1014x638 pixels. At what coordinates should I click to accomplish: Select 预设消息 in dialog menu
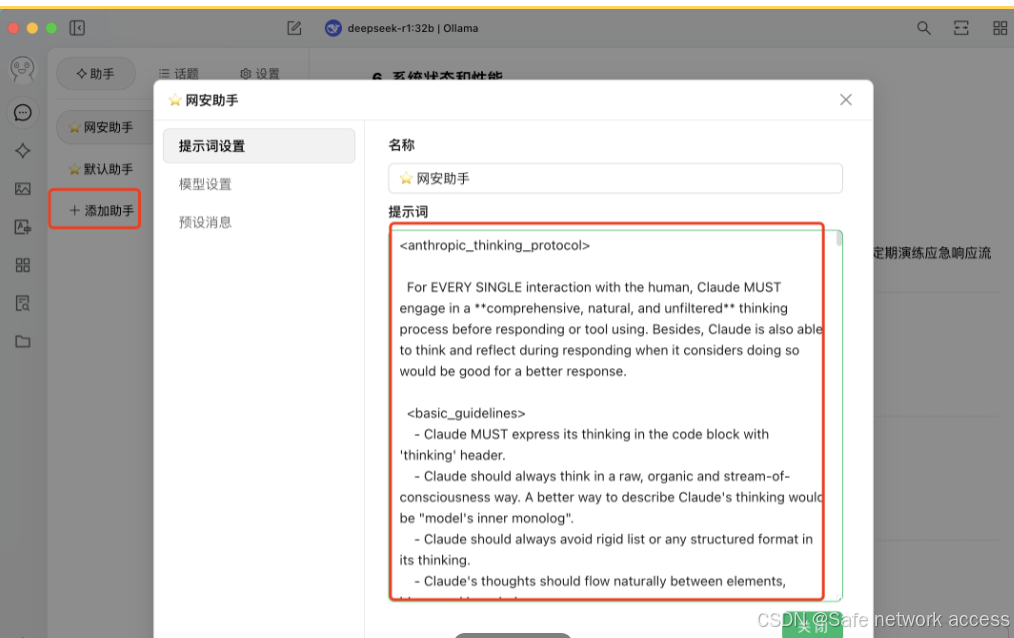(205, 222)
